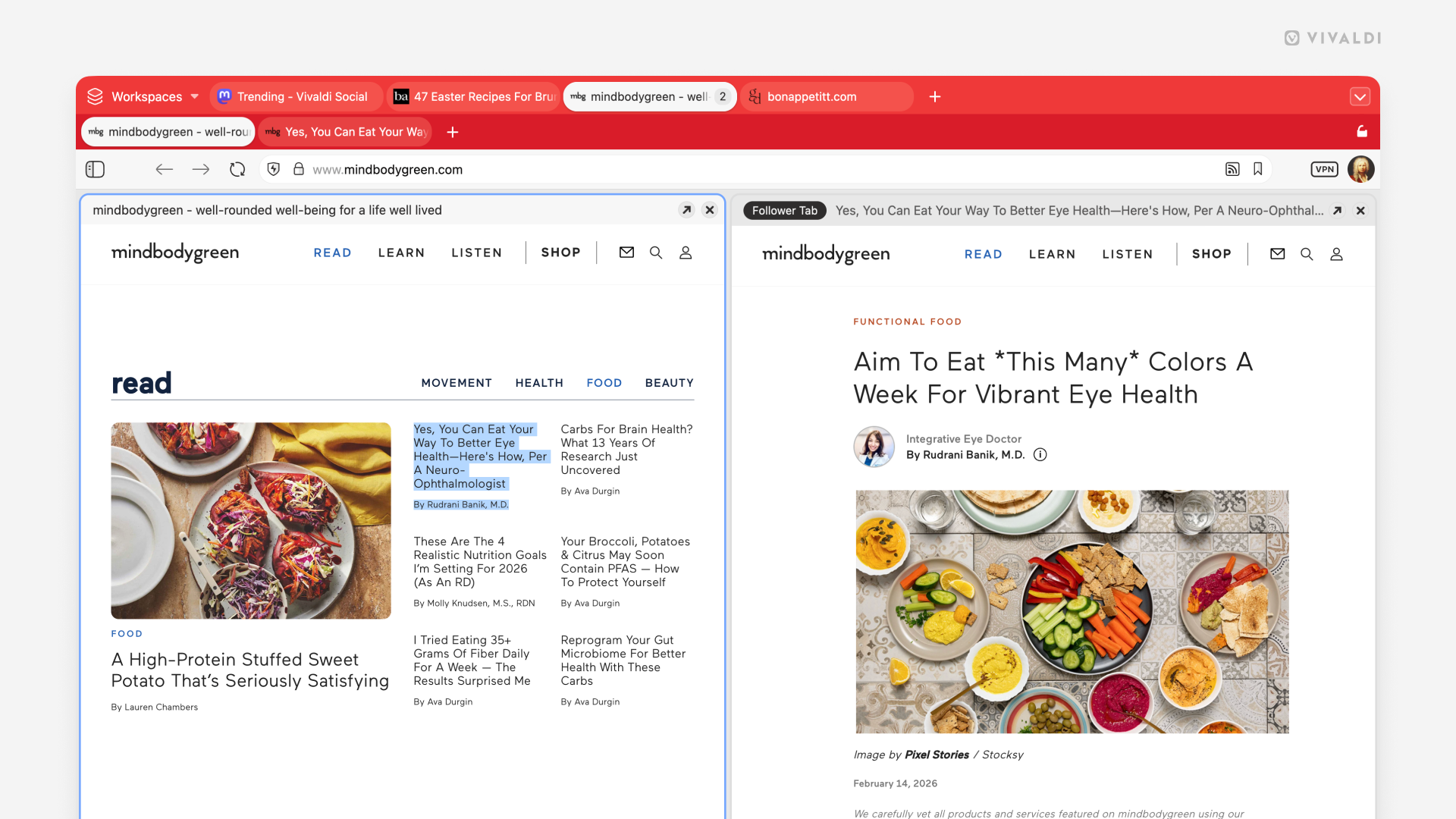Click the Follower Tab badge
Screen dimensions: 1456x819
785,211
